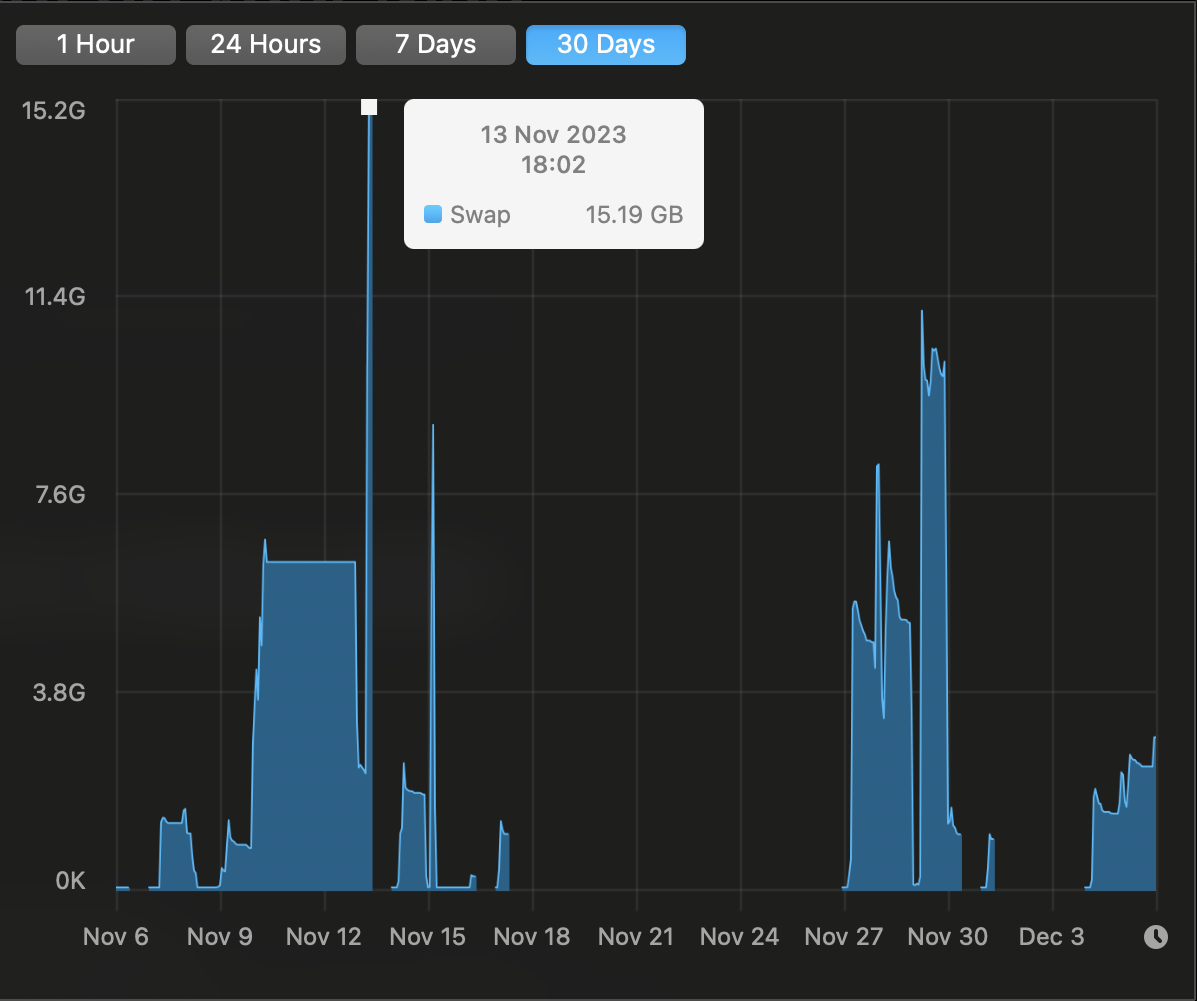Screen dimensions: 1197x1001
Task: Click the 15.2G y-axis label
Action: pos(53,111)
